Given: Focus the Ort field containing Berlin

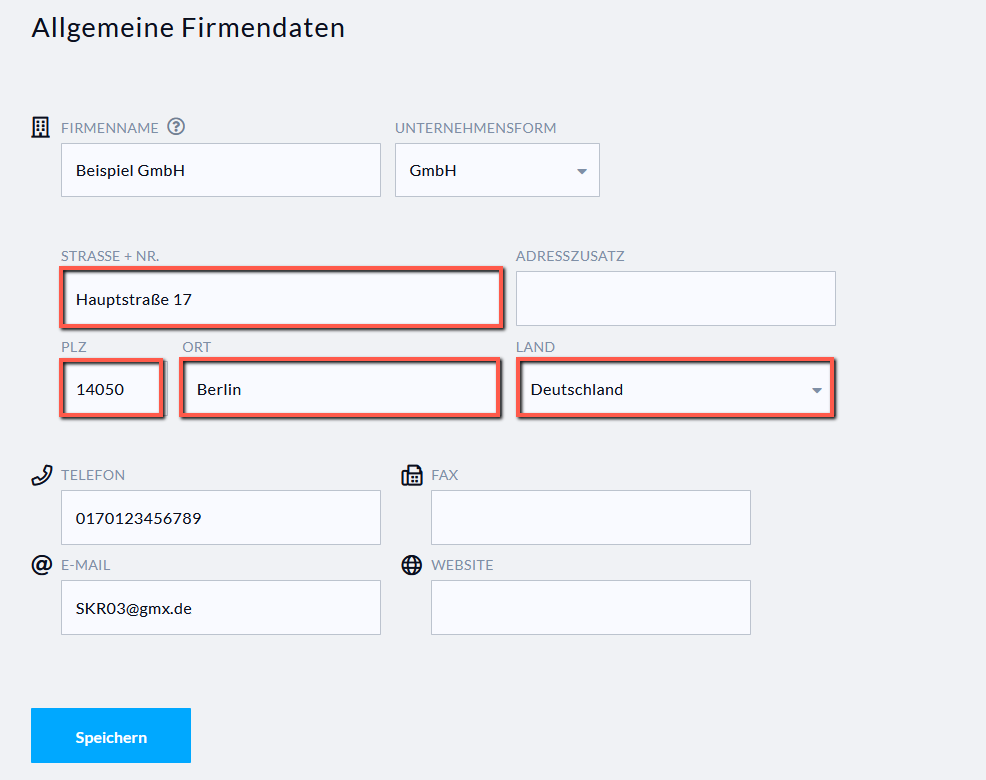Looking at the screenshot, I should (x=339, y=389).
